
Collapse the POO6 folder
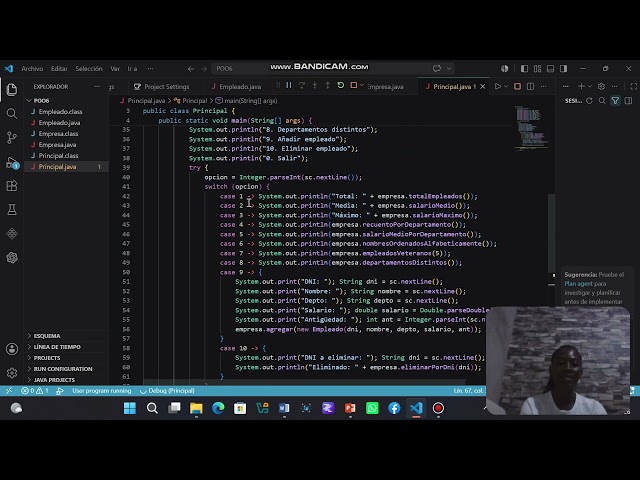(x=41, y=100)
